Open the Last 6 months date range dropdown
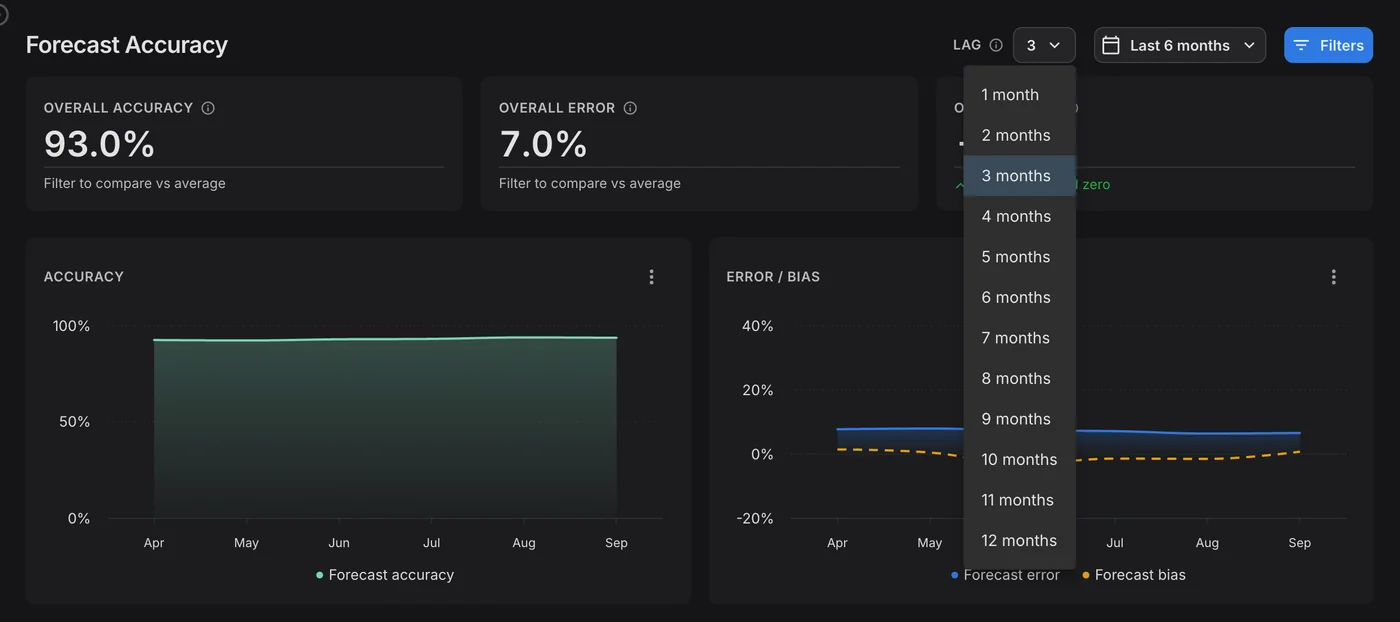This screenshot has width=1400, height=622. 1180,45
